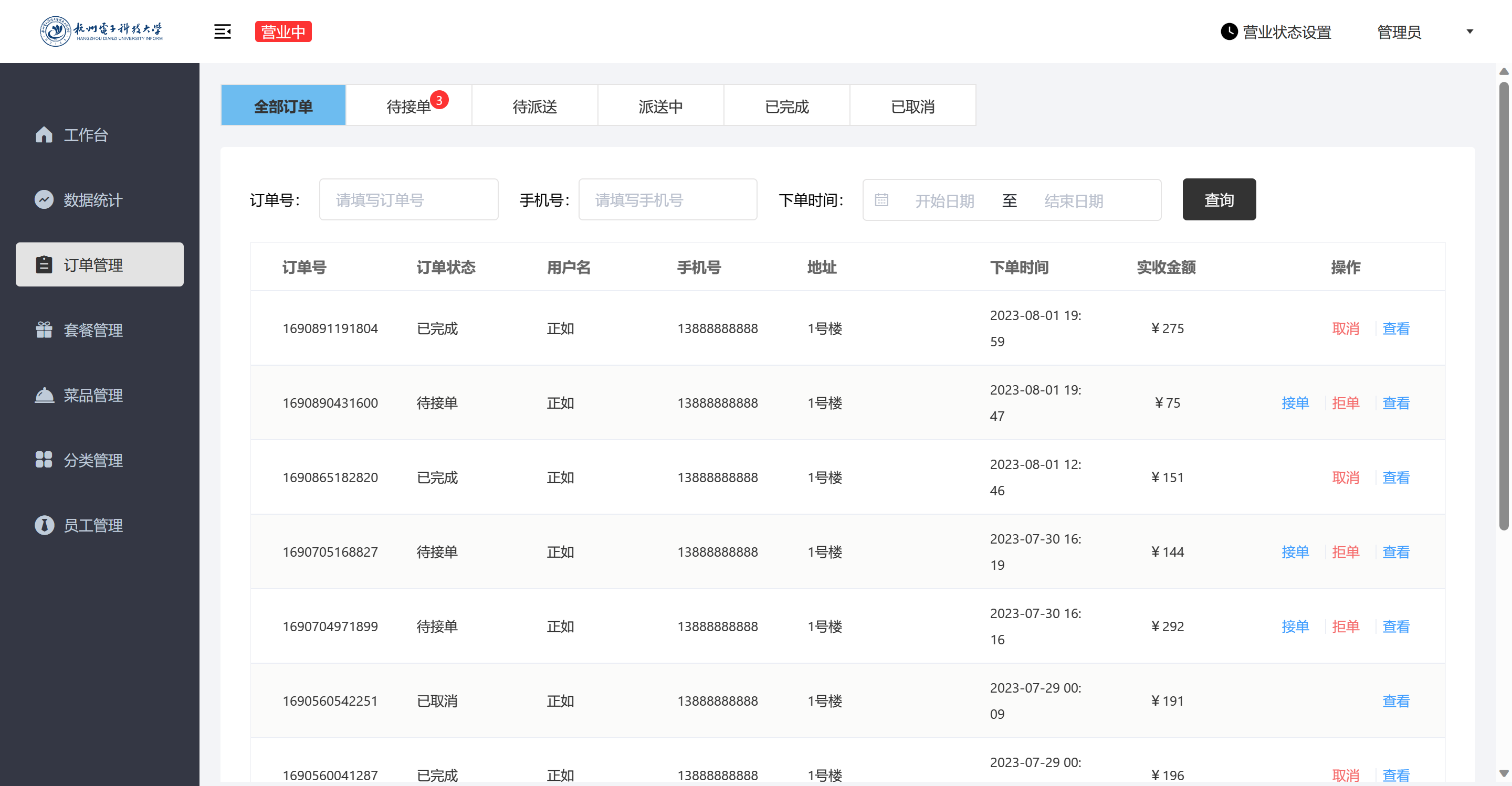The height and width of the screenshot is (786, 1512).
Task: Open 营业状态设置 in the header
Action: tap(1276, 31)
